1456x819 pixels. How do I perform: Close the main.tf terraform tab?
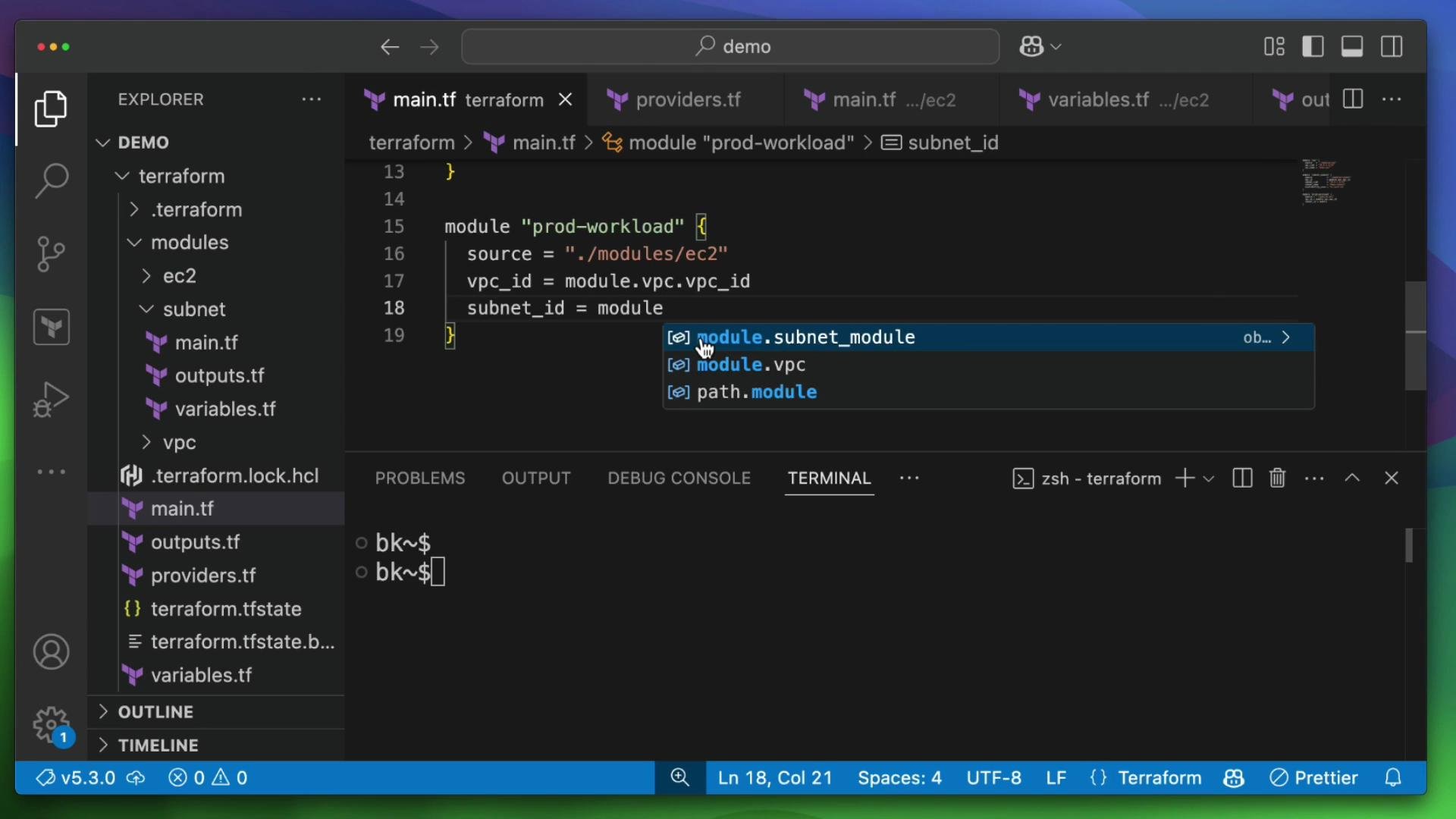pyautogui.click(x=565, y=99)
